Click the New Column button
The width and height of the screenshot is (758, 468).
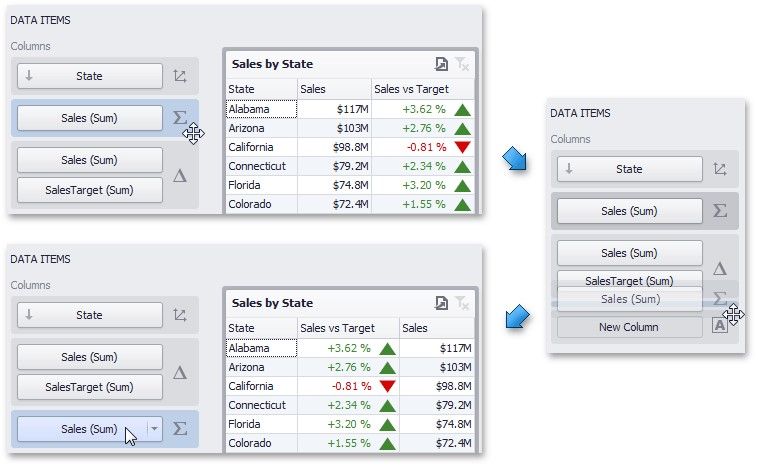[628, 327]
